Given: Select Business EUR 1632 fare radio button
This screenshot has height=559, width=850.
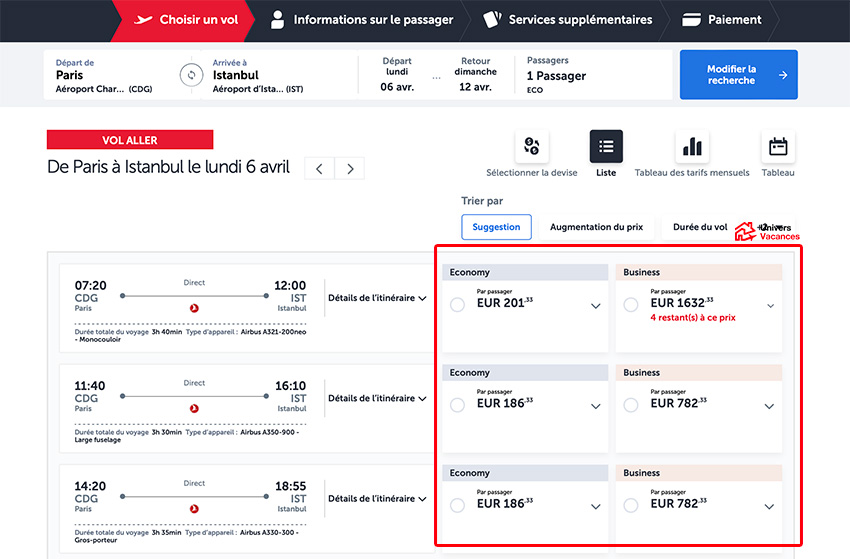Looking at the screenshot, I should pyautogui.click(x=631, y=305).
